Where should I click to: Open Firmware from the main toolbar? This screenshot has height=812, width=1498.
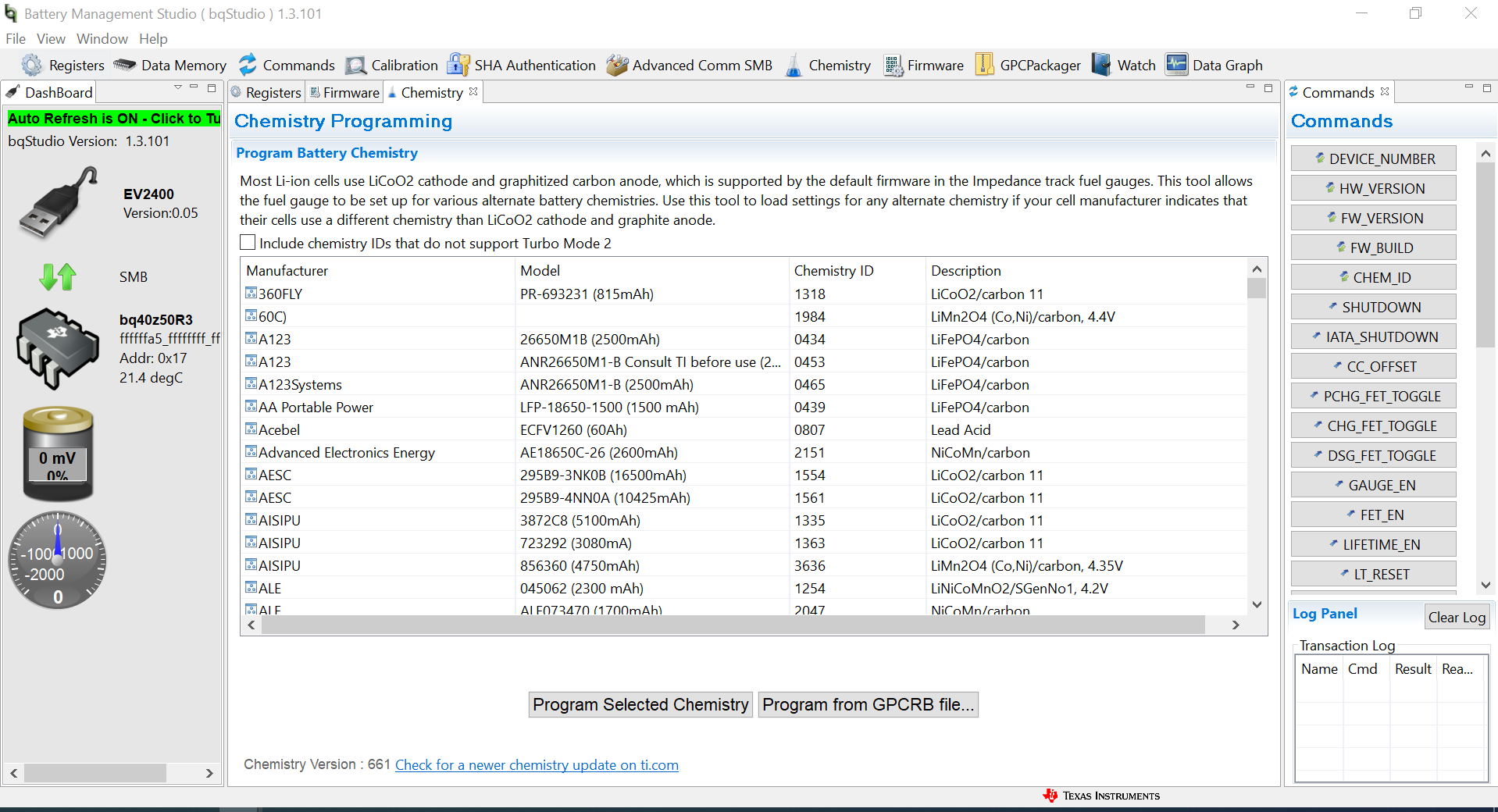(x=923, y=66)
